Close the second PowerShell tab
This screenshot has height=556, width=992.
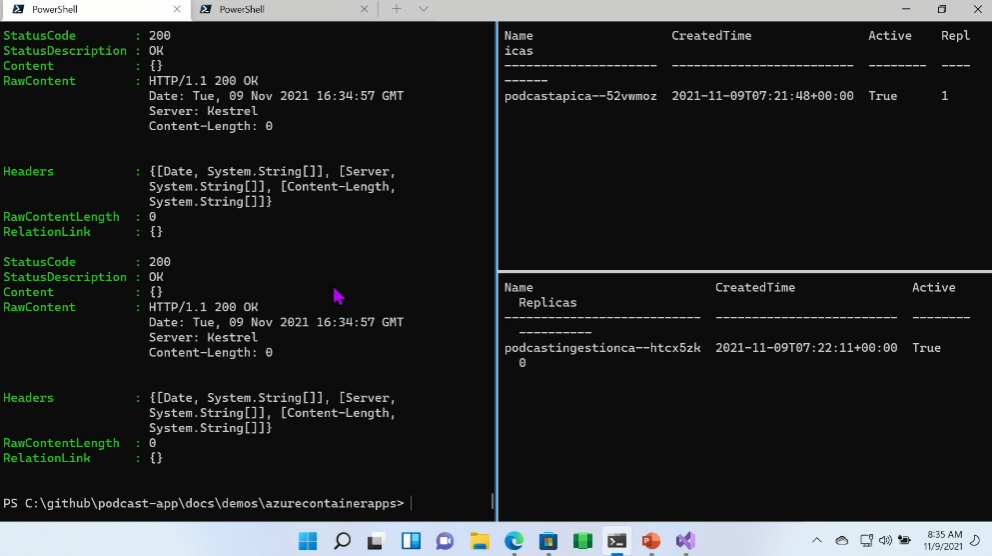(x=363, y=9)
